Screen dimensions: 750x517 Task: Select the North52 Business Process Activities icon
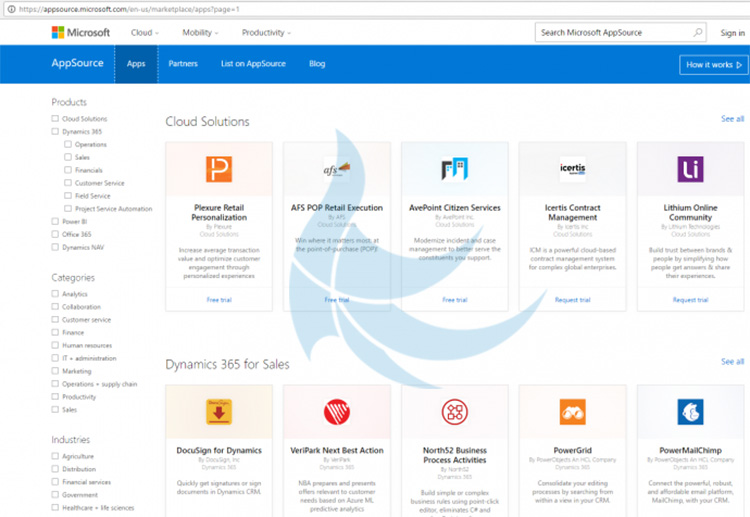454,412
